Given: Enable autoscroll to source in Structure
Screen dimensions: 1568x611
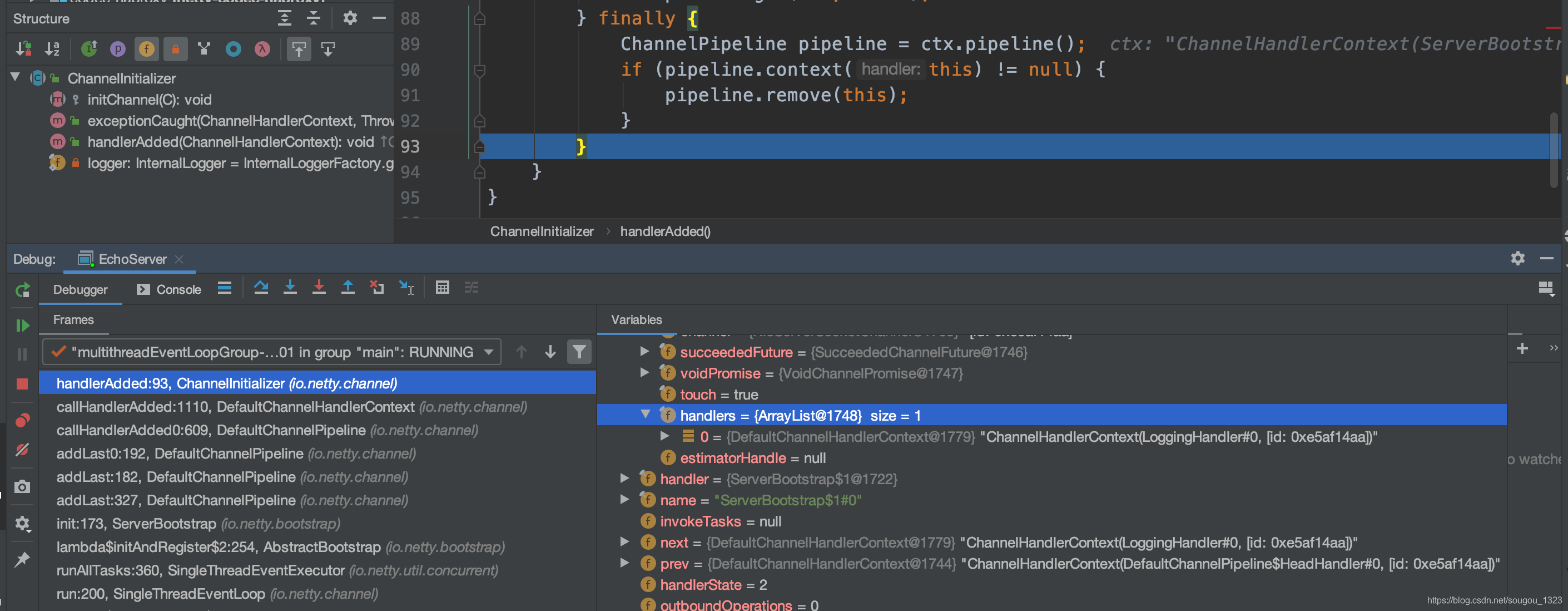Looking at the screenshot, I should 299,49.
